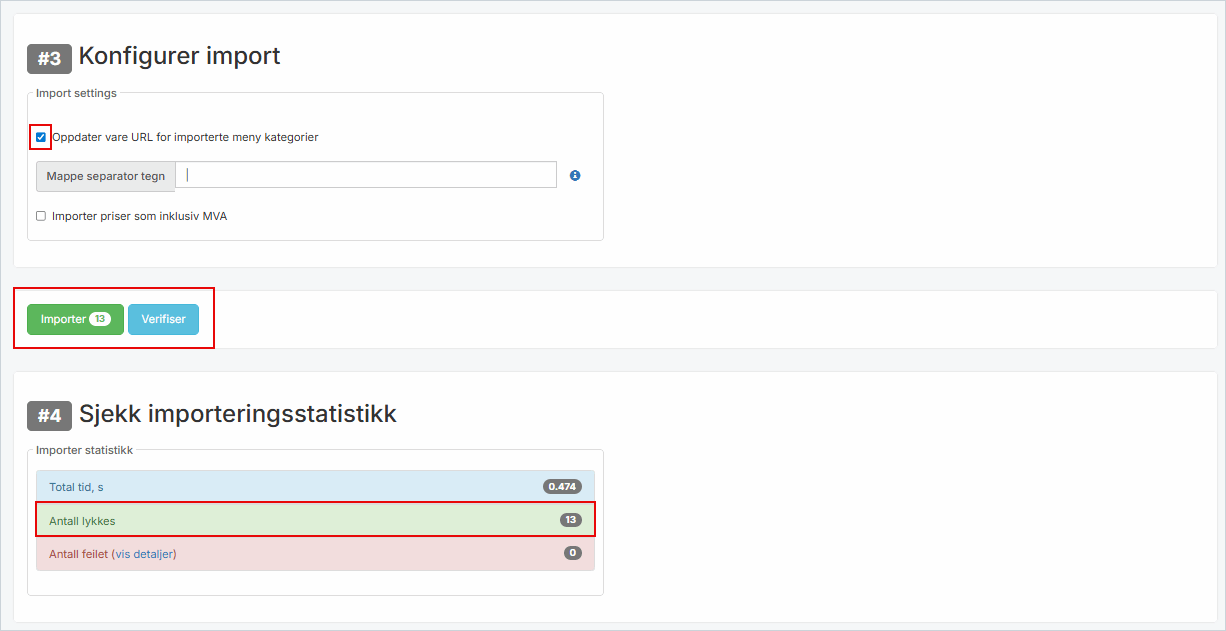1226x631 pixels.
Task: Enable Importer priser som inklusiv MVA checkbox
Action: coord(41,216)
